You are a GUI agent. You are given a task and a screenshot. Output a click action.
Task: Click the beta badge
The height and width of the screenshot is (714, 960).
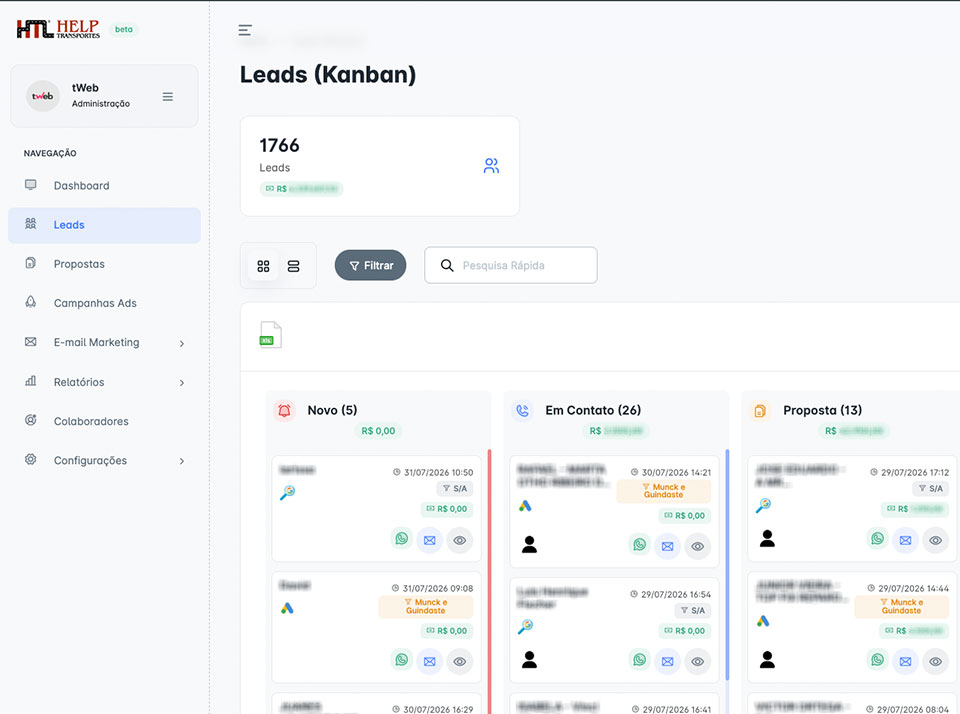tap(124, 29)
